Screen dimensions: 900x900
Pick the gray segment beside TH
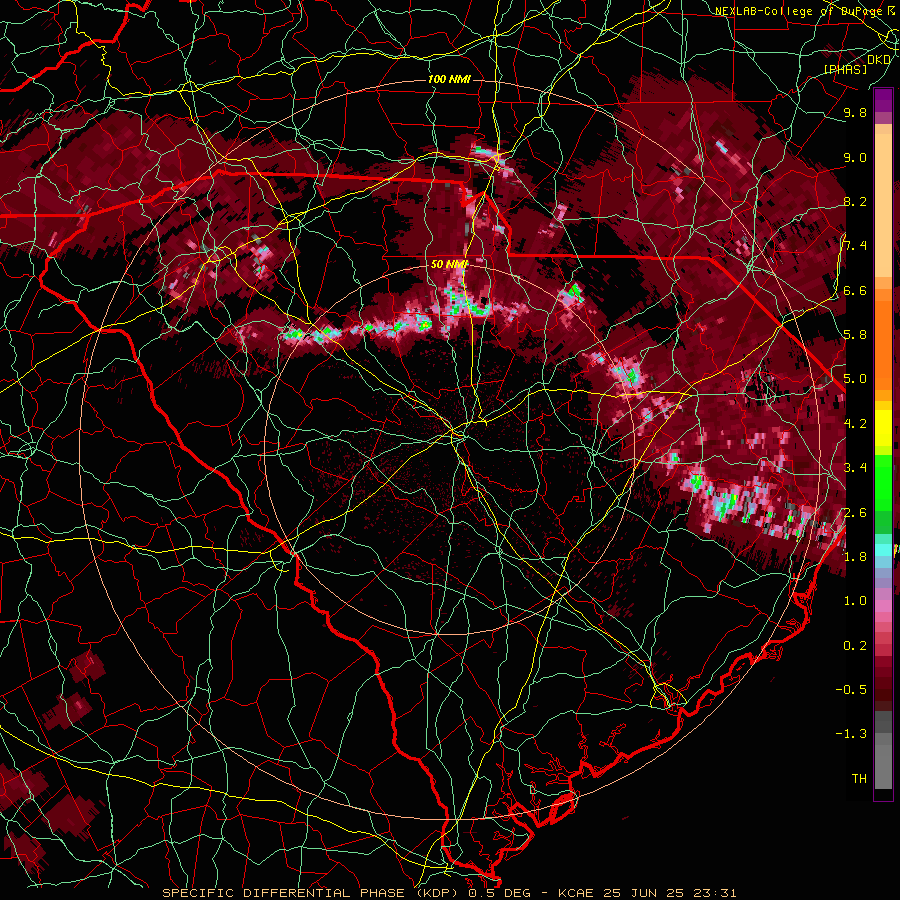[x=883, y=767]
